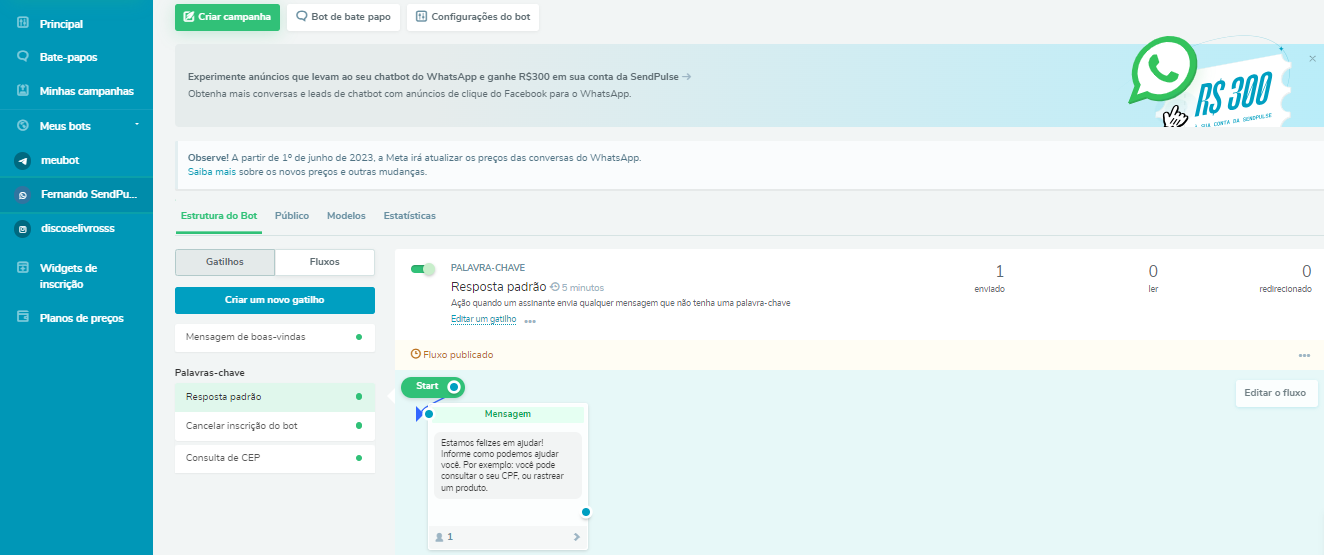The height and width of the screenshot is (555, 1324).
Task: Click the PALAVRA-CHAVE label
Action: (x=487, y=267)
